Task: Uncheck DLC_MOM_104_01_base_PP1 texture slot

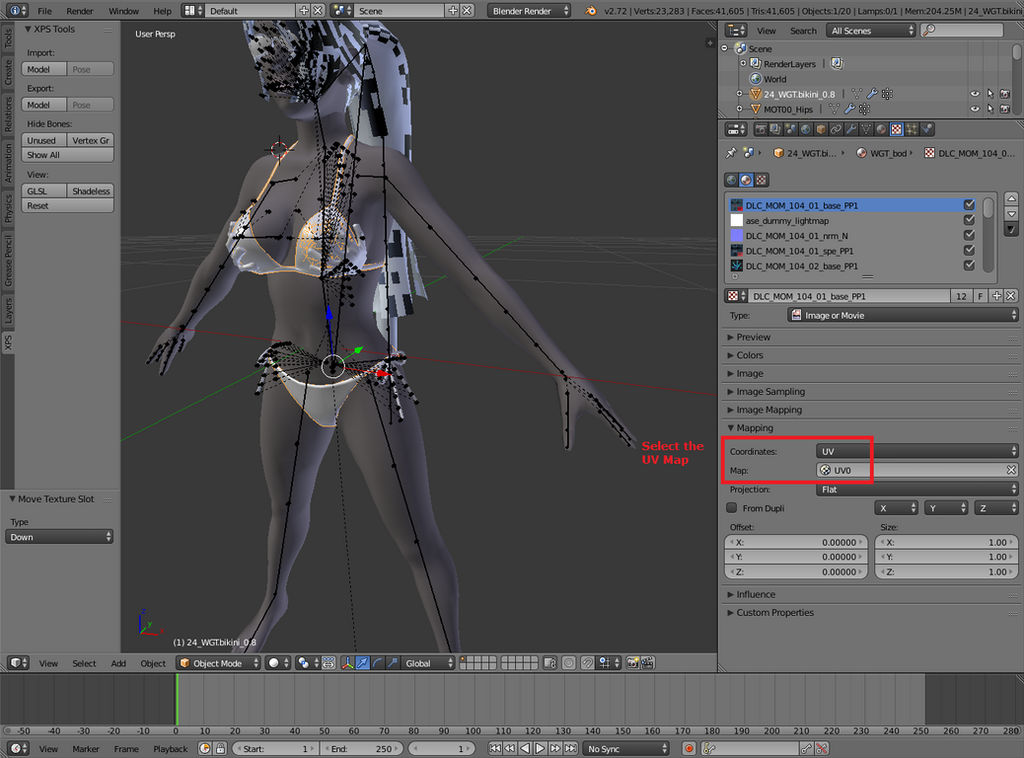Action: pyautogui.click(x=969, y=205)
